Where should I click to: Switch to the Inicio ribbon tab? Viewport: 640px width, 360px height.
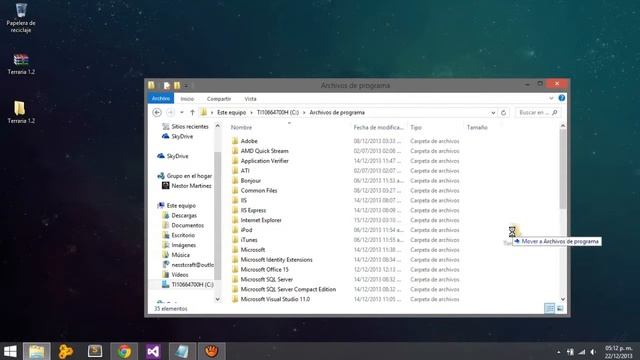click(187, 99)
